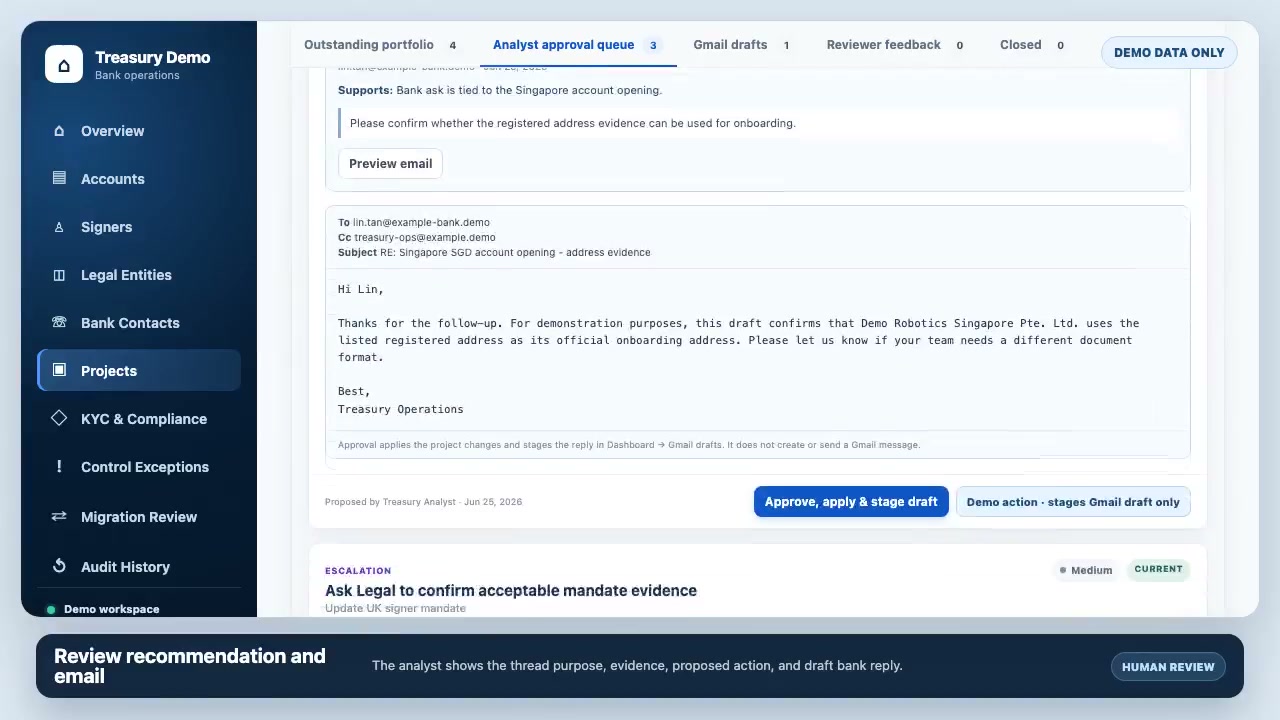The image size is (1280, 720).
Task: Click the Signers person icon
Action: click(59, 227)
